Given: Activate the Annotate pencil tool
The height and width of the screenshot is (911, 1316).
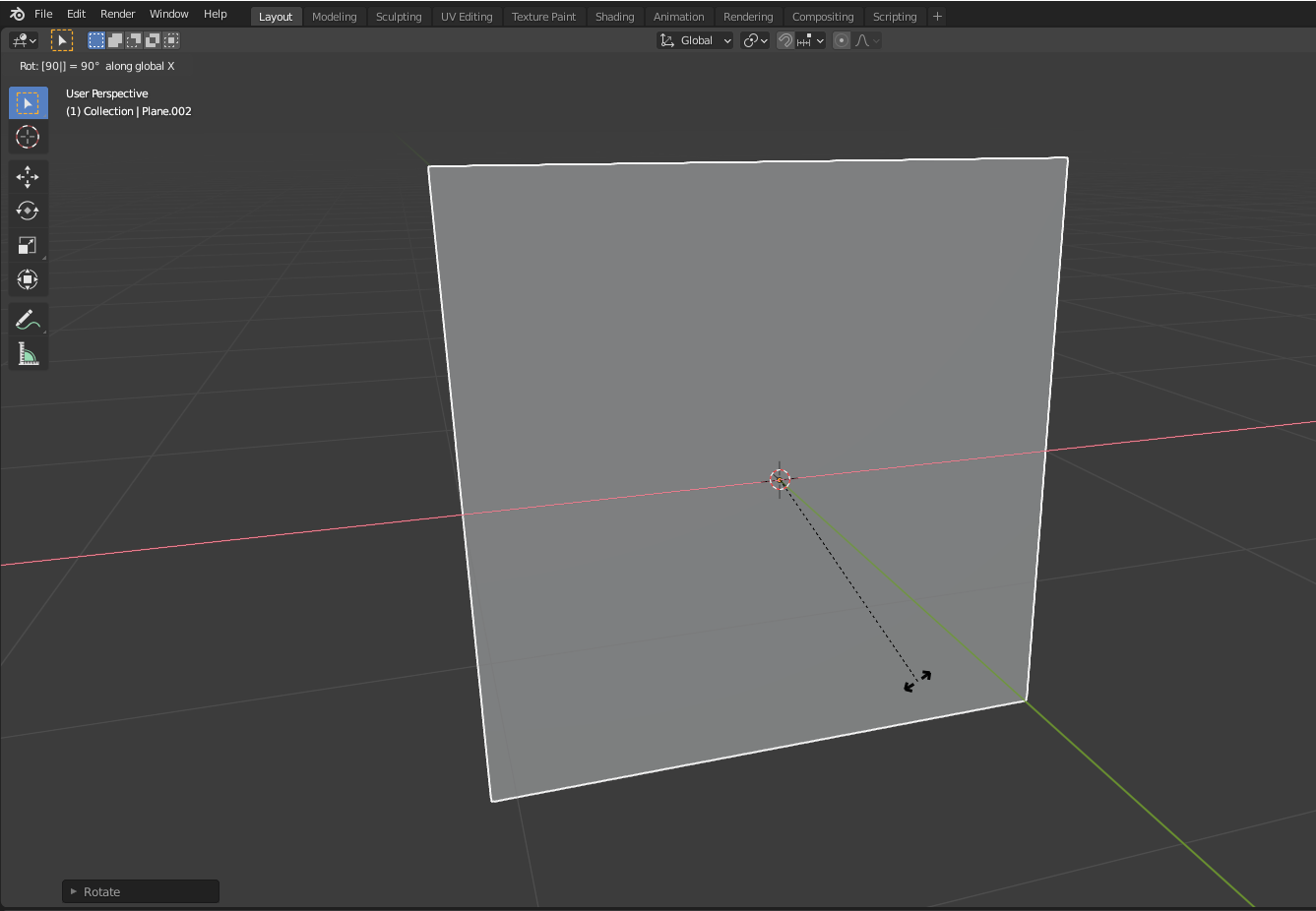Looking at the screenshot, I should (x=28, y=320).
